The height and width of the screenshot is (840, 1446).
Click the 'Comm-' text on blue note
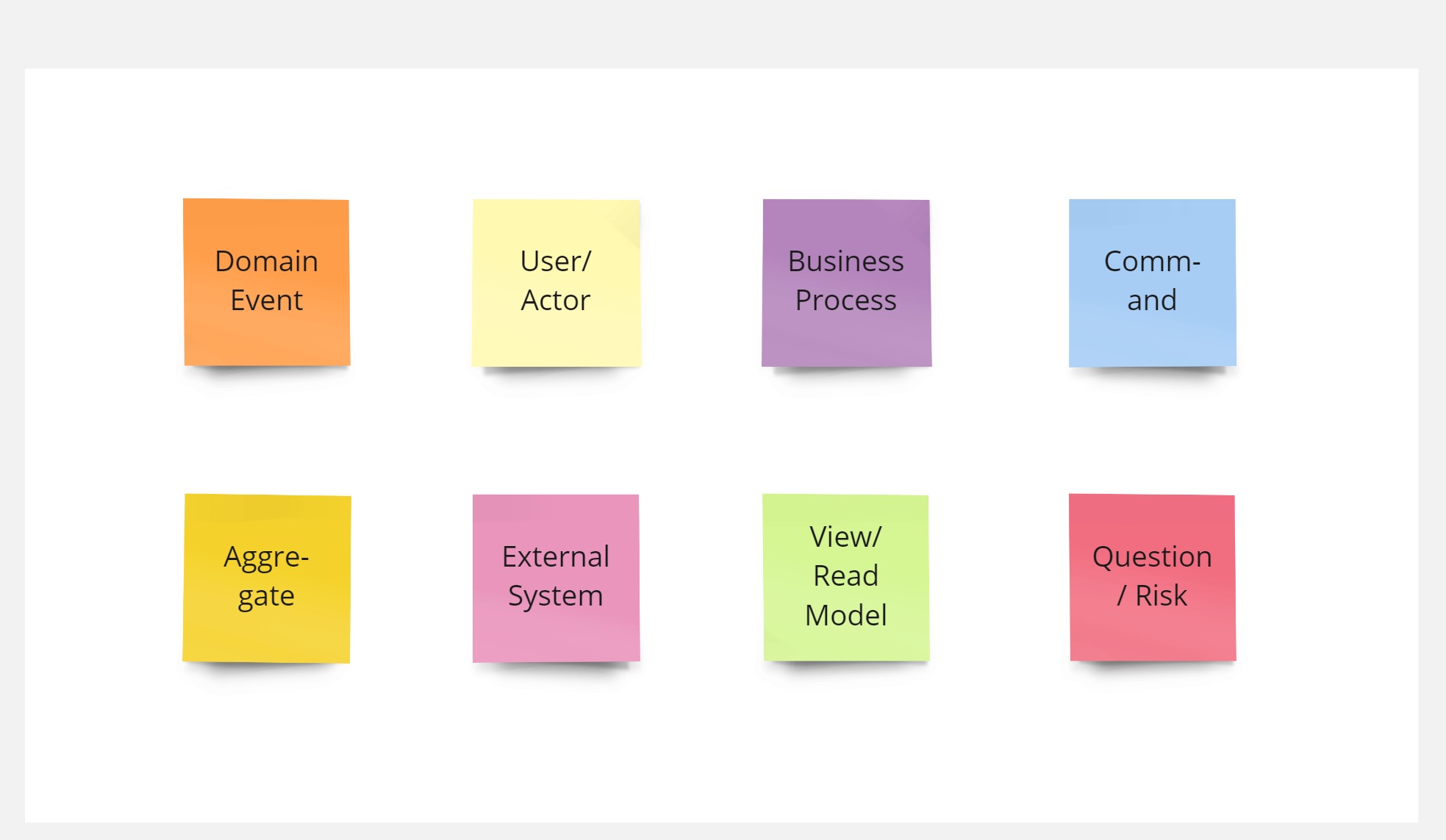coord(1152,262)
